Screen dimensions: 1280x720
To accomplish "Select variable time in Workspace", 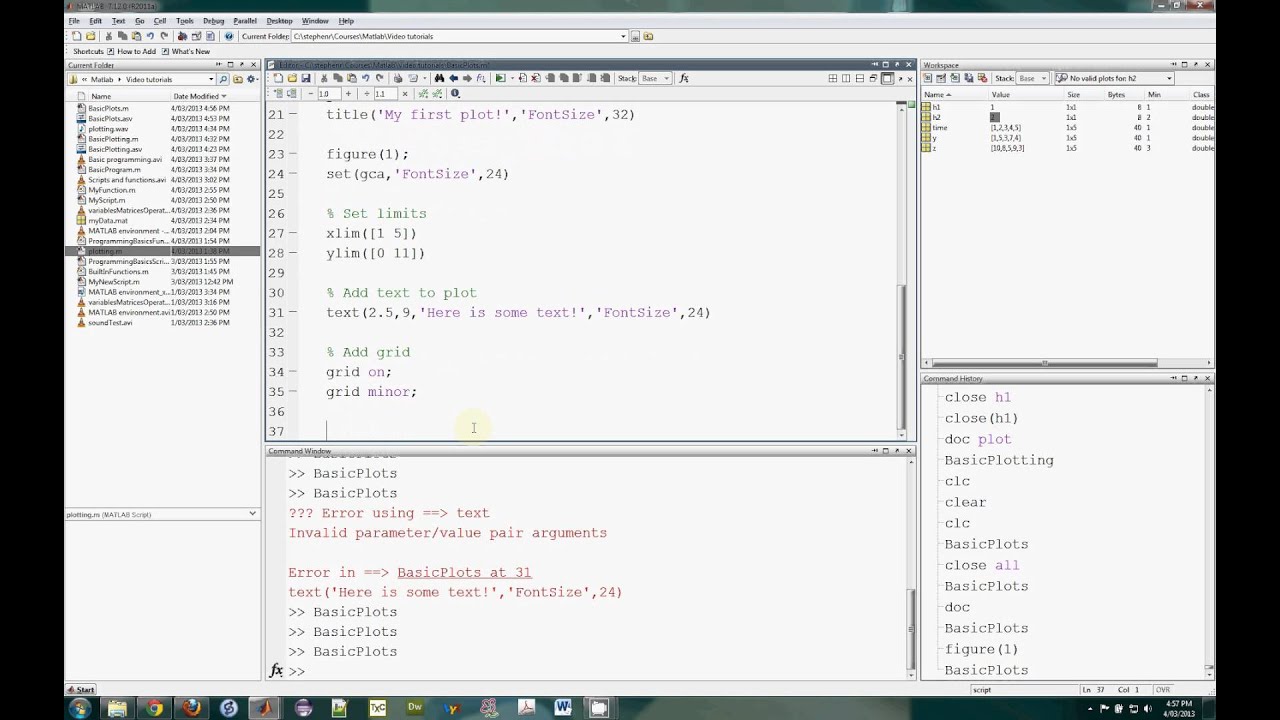I will (939, 128).
